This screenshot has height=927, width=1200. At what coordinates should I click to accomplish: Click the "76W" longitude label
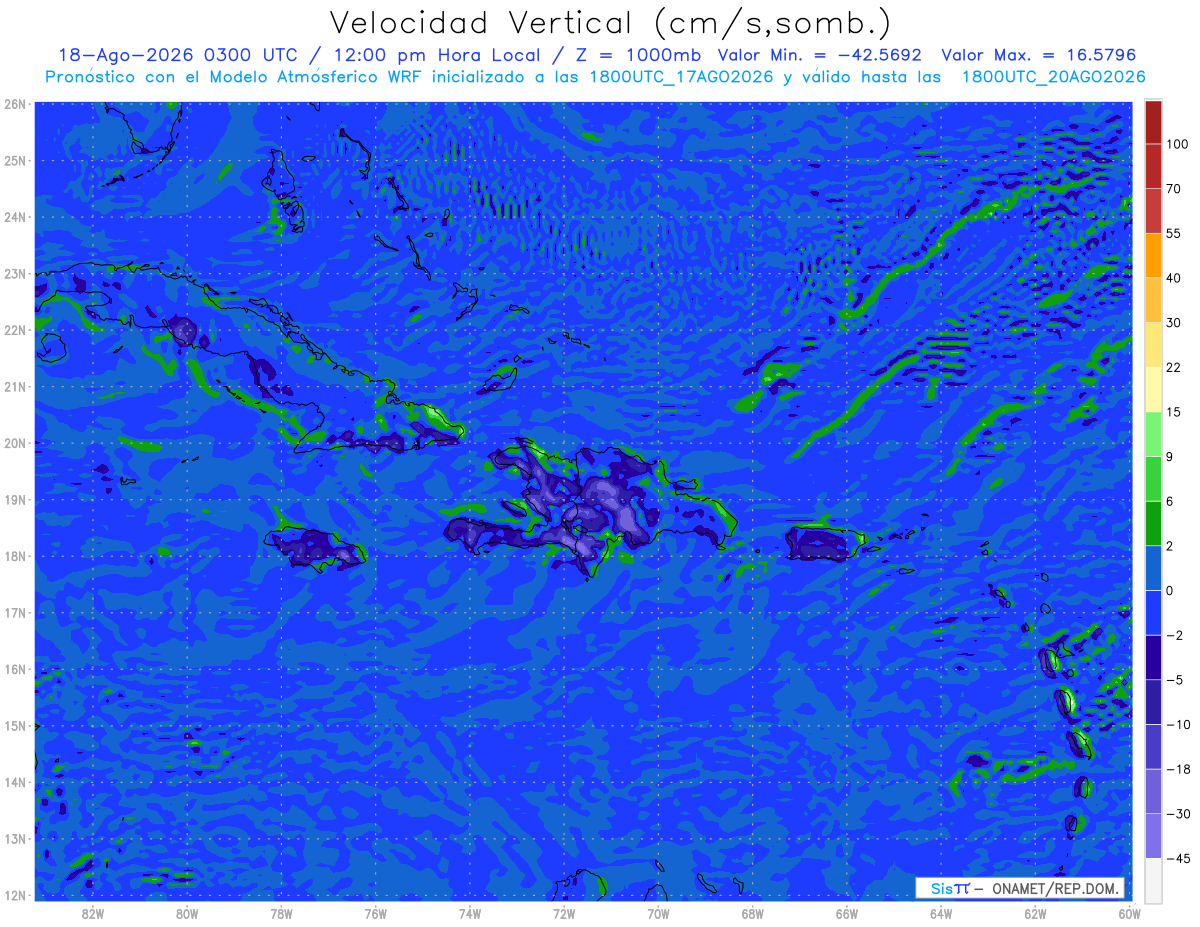pyautogui.click(x=375, y=913)
